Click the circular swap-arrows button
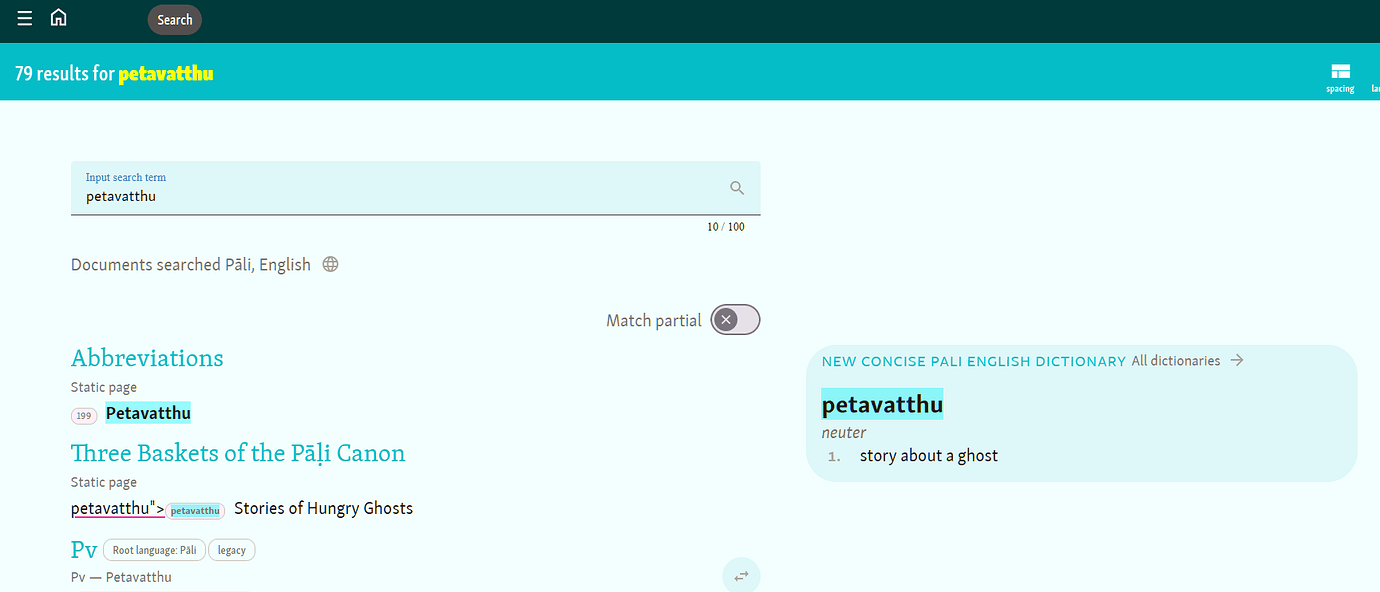This screenshot has height=592, width=1380. click(740, 575)
